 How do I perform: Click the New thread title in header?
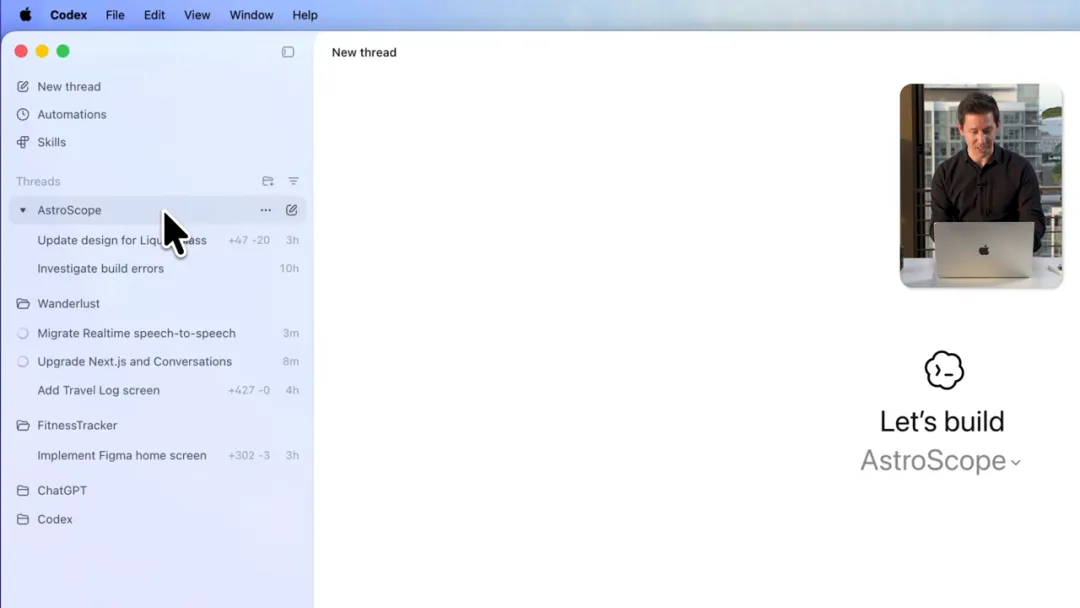364,52
